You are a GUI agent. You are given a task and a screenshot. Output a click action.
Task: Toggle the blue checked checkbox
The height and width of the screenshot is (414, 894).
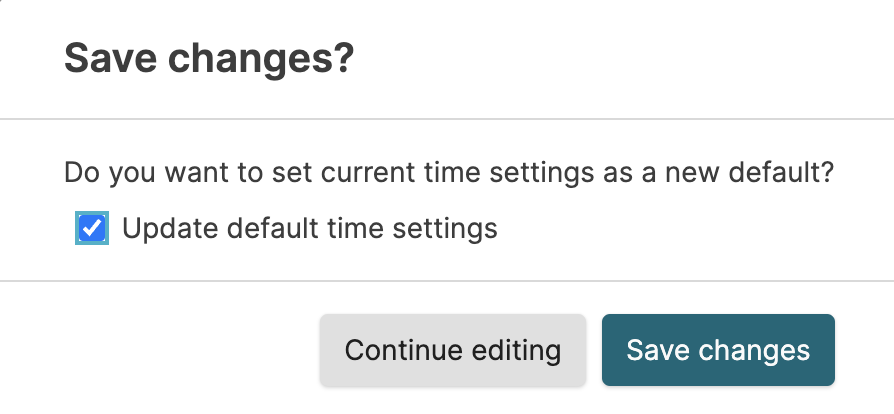pos(92,229)
